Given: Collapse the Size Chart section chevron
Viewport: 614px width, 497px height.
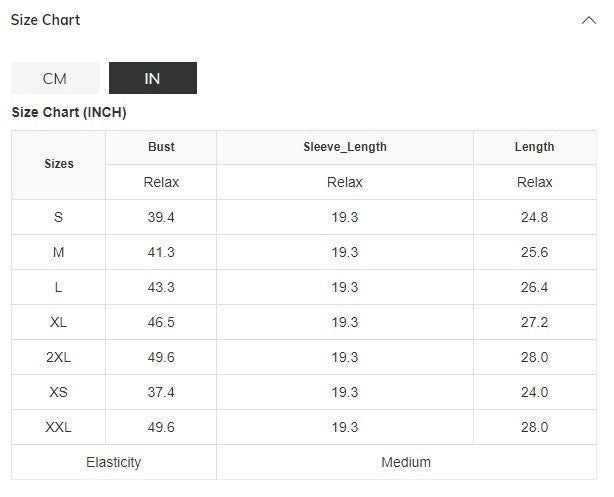Looking at the screenshot, I should click(x=589, y=20).
